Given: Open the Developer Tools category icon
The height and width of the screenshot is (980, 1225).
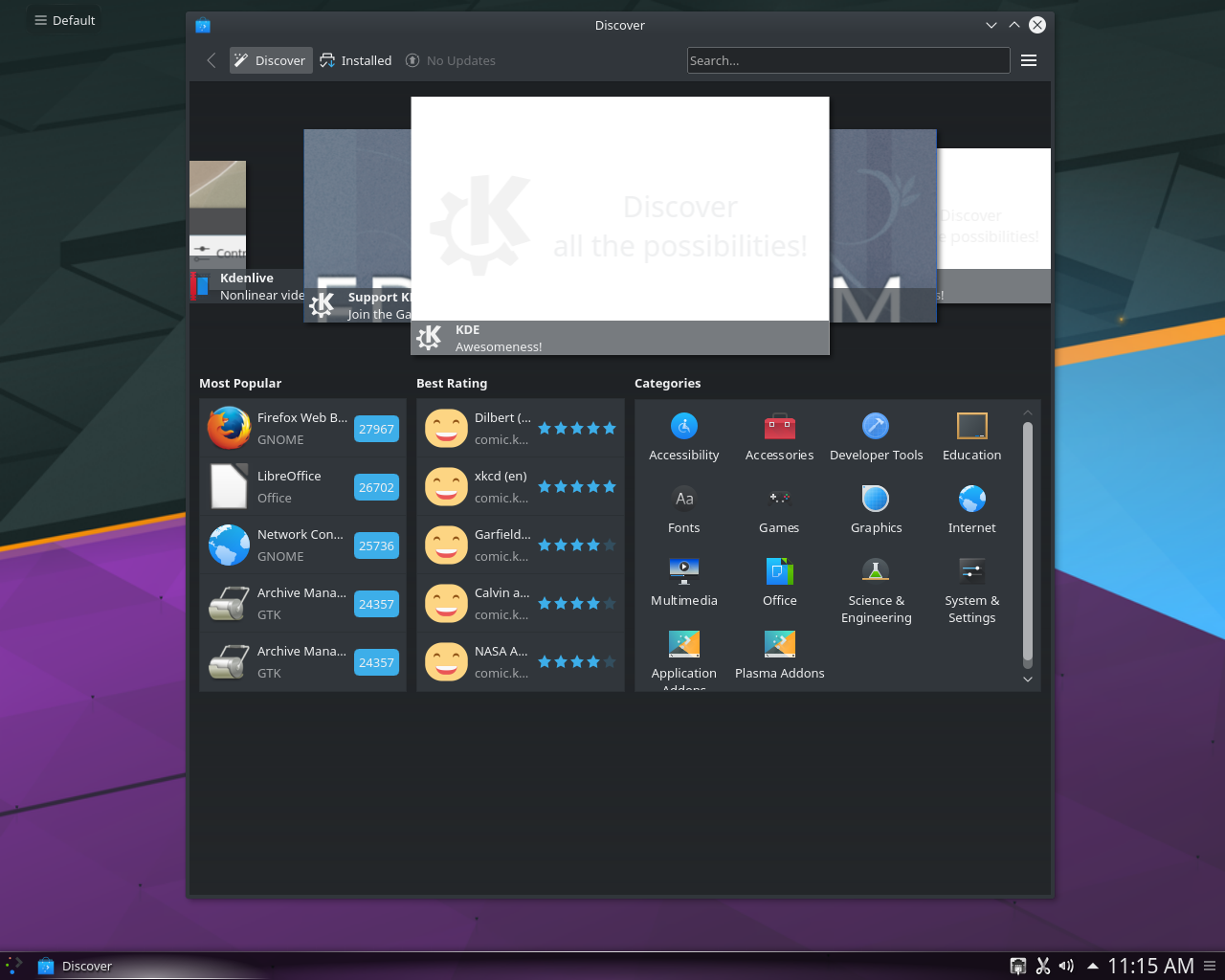Looking at the screenshot, I should (876, 426).
